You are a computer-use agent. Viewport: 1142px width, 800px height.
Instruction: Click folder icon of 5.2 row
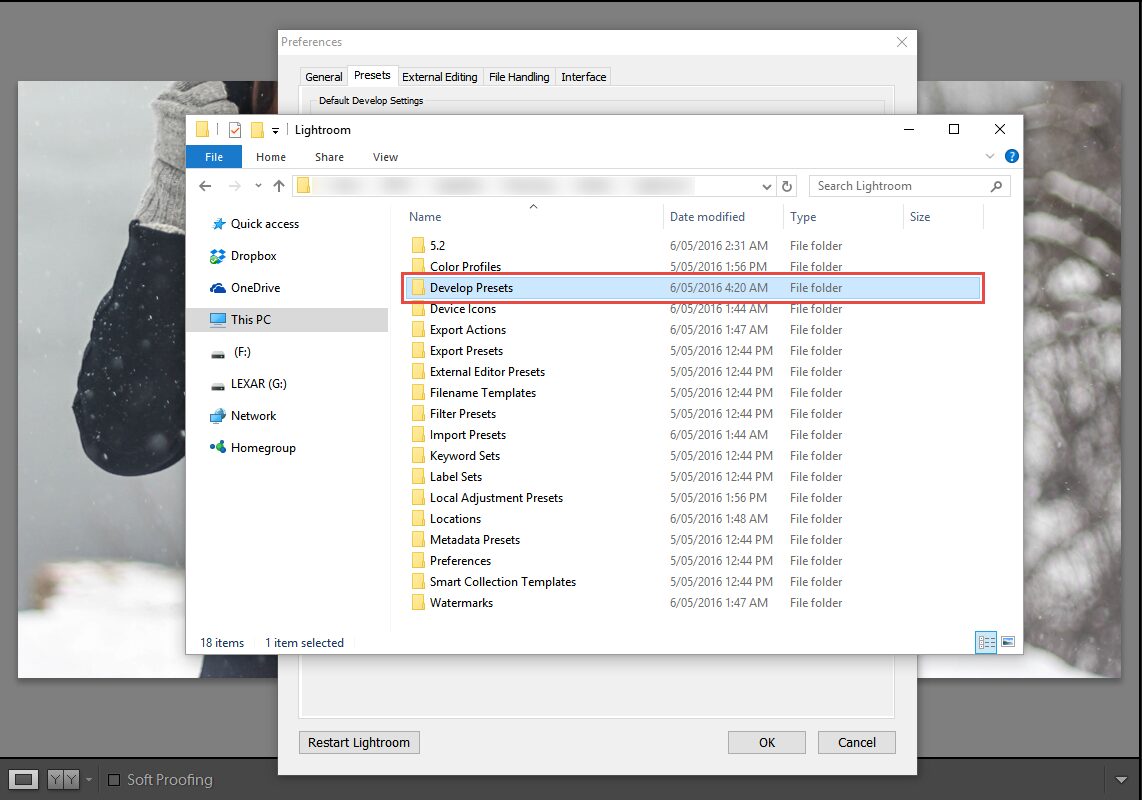click(418, 246)
